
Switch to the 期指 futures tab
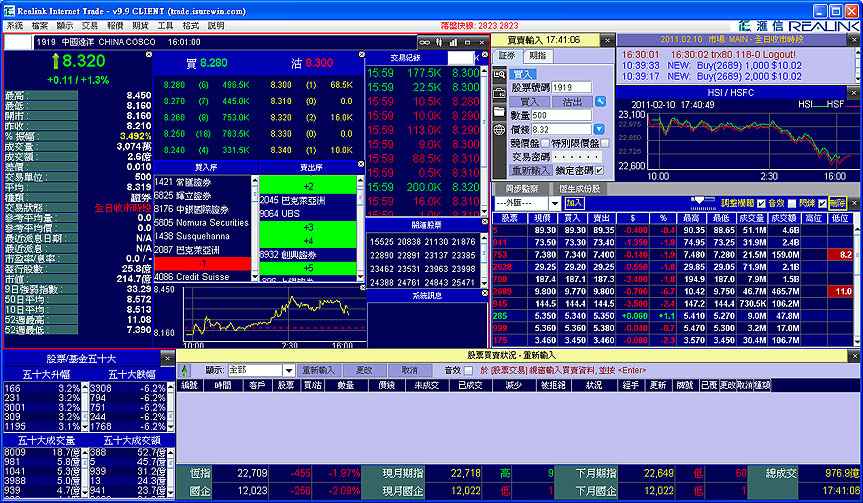pyautogui.click(x=538, y=56)
